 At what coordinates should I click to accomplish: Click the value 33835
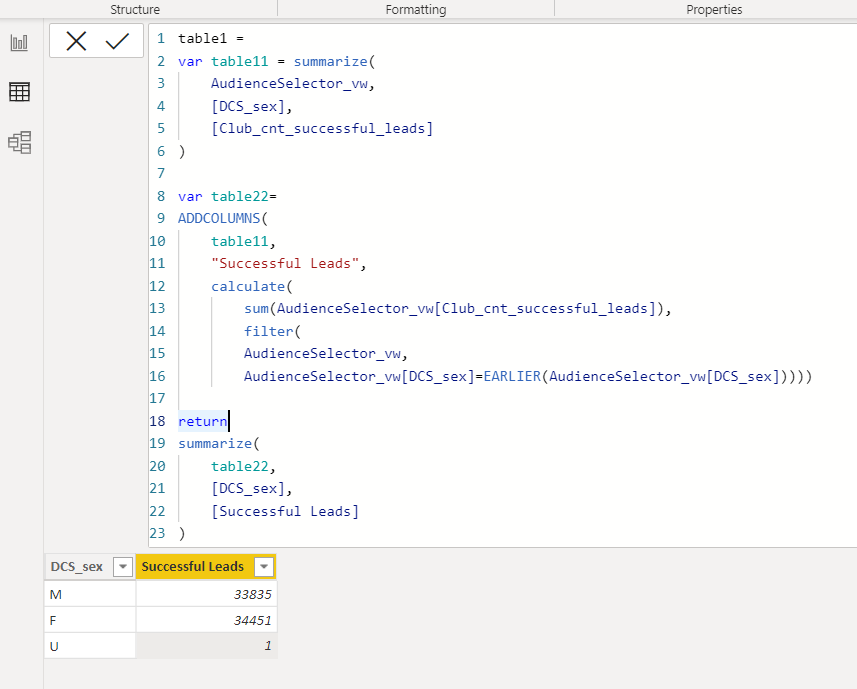tap(253, 594)
